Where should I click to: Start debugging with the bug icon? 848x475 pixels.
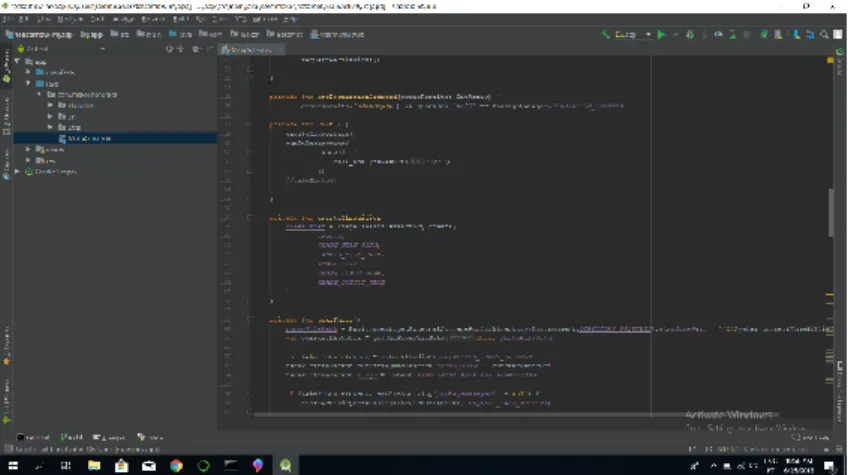[x=690, y=35]
